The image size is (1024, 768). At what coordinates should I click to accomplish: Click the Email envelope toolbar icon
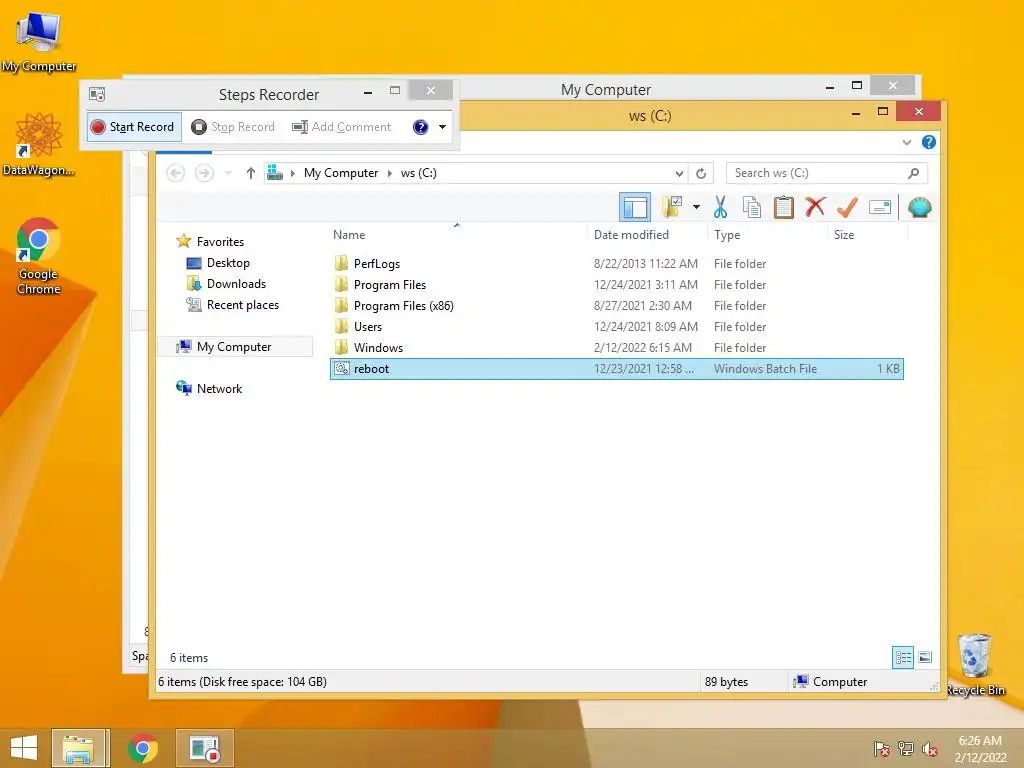880,208
